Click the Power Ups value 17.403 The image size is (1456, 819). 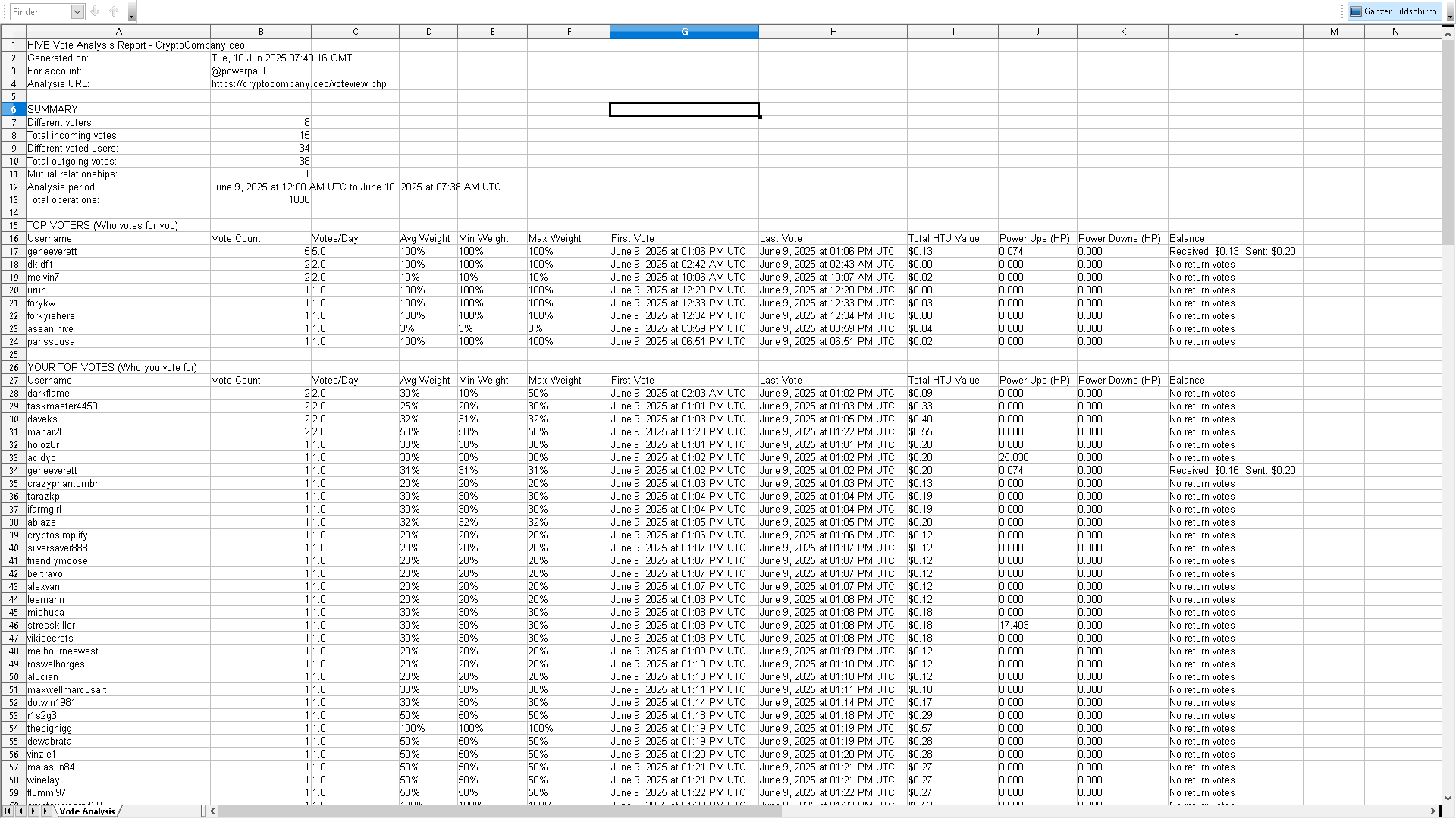[1037, 626]
